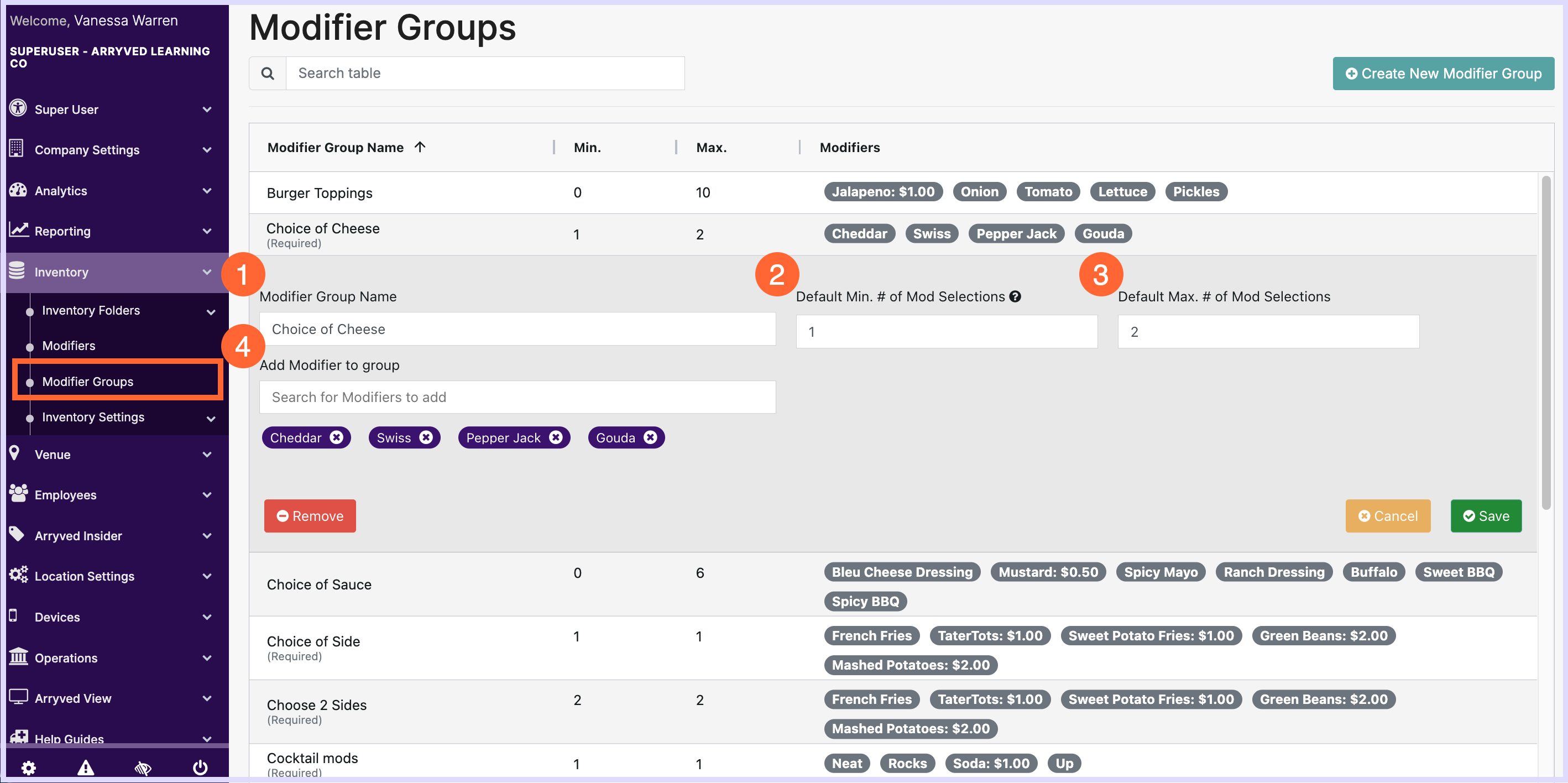
Task: Save the Choice of Cheese group
Action: pyautogui.click(x=1486, y=516)
